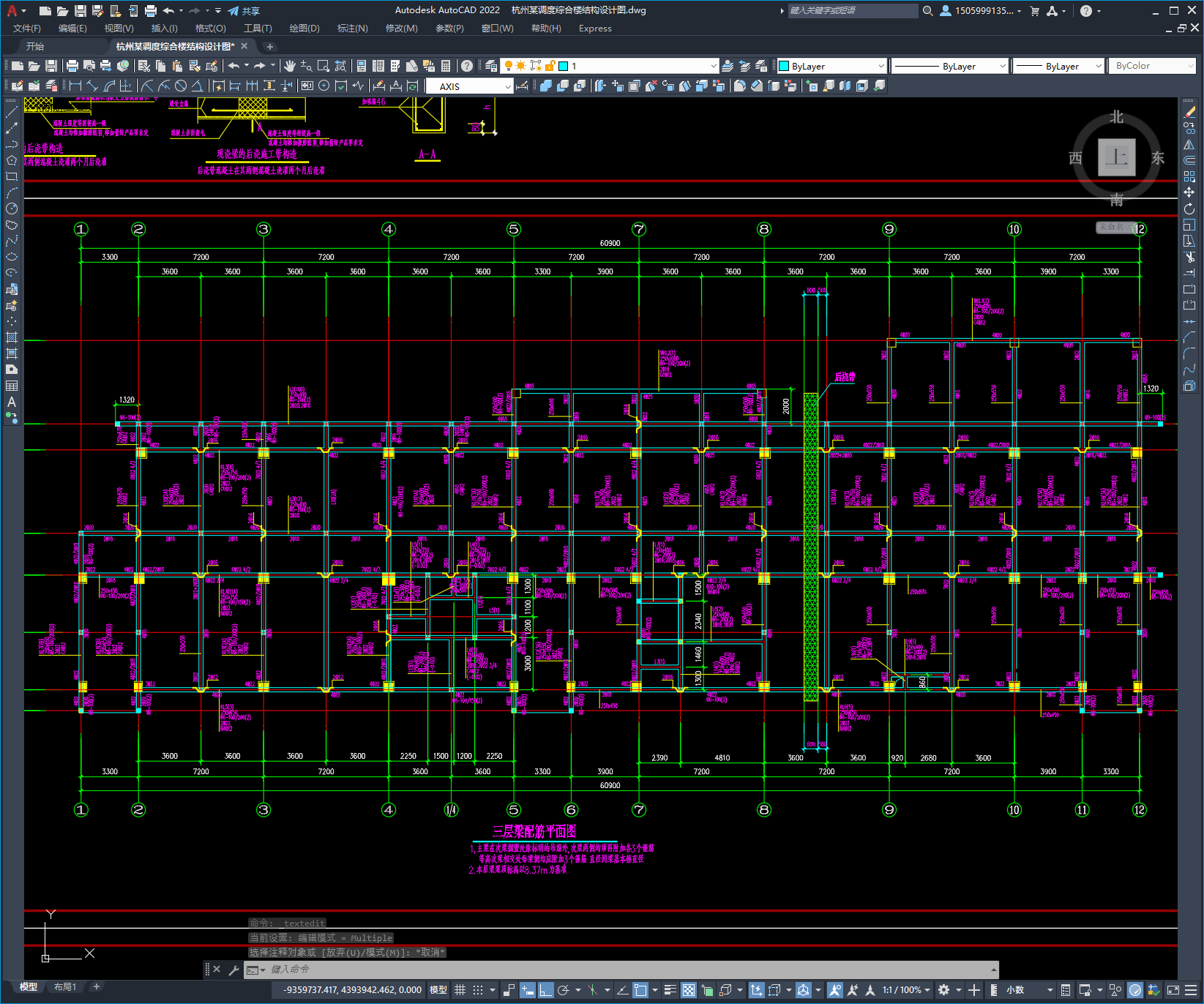This screenshot has height=1004, width=1204.
Task: Expand the layer selection dropdown
Action: click(713, 66)
